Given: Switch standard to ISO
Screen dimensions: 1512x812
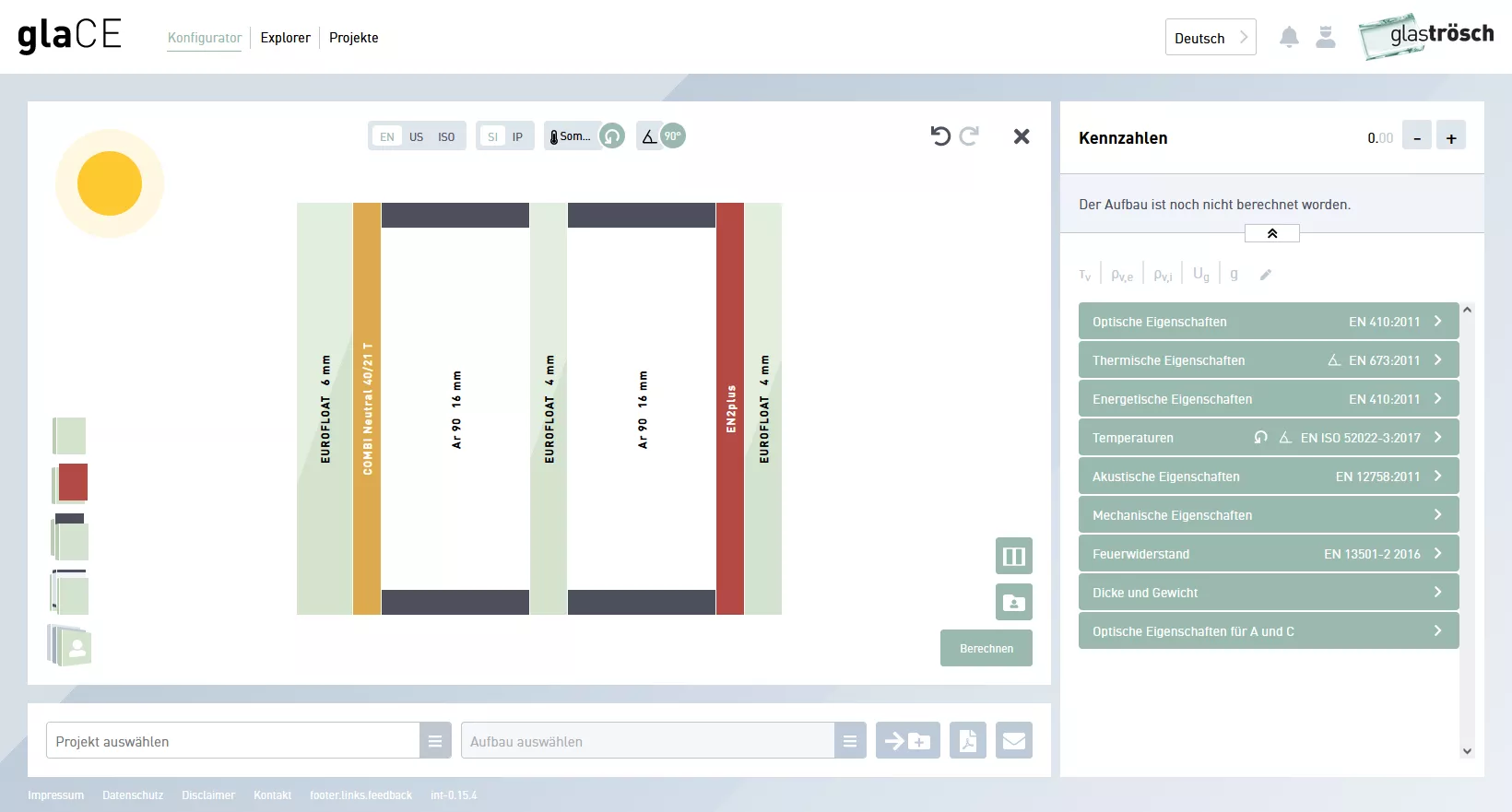Looking at the screenshot, I should [446, 136].
